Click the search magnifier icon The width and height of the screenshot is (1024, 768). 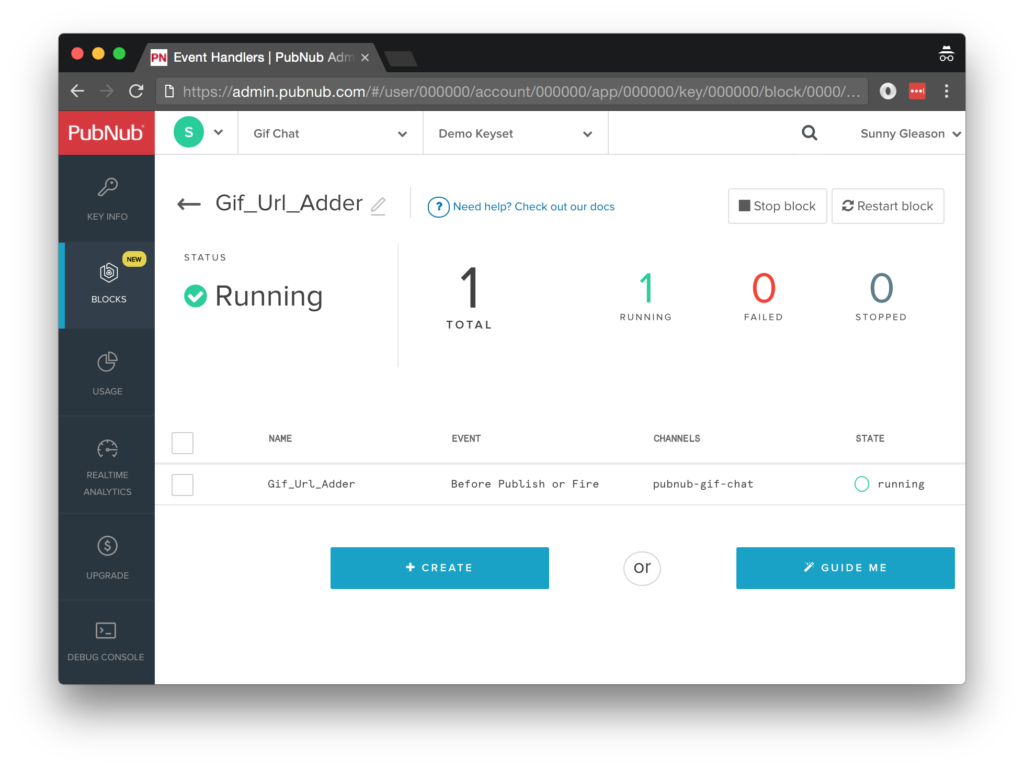[809, 133]
